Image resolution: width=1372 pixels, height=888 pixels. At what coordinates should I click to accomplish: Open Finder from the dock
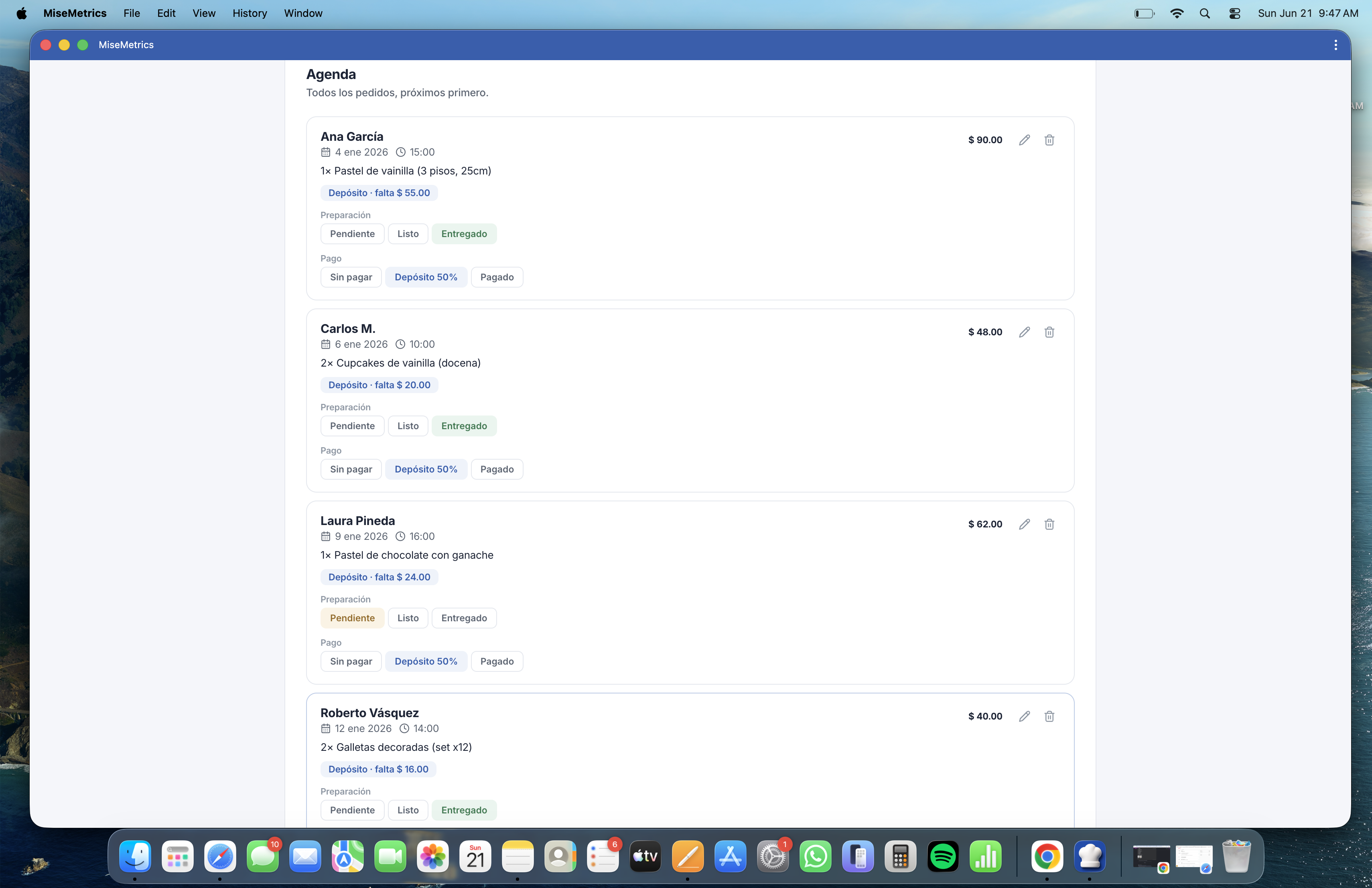[x=135, y=856]
